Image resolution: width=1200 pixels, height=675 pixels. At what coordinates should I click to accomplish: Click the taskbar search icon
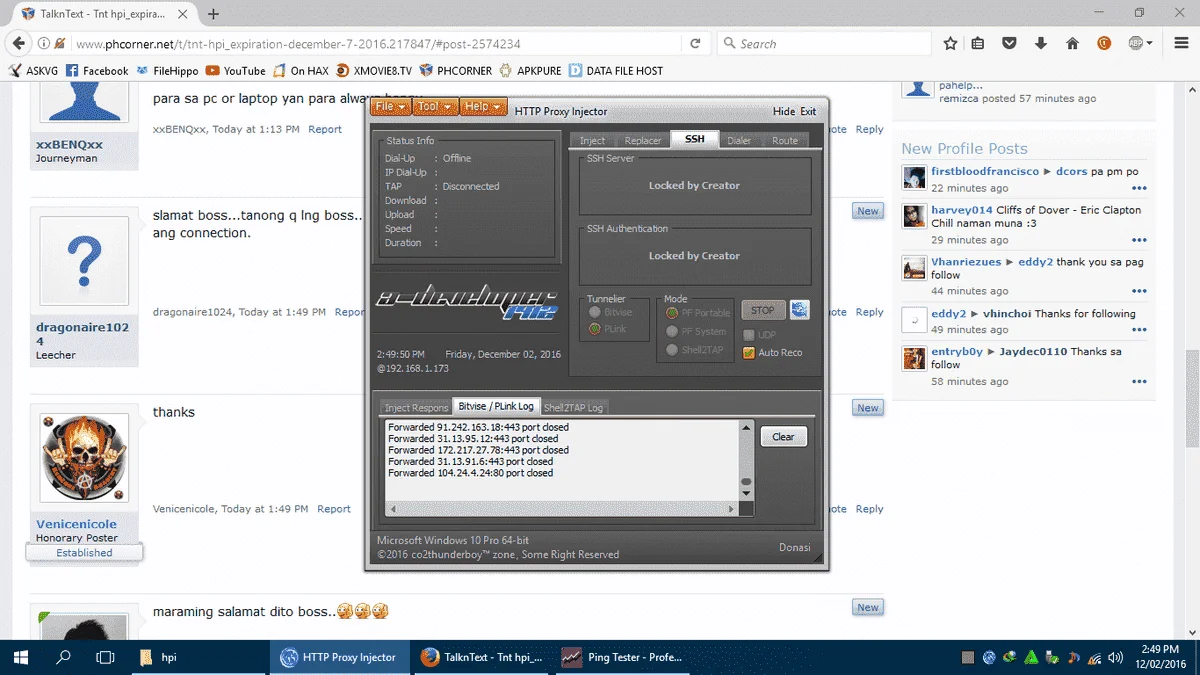click(63, 657)
